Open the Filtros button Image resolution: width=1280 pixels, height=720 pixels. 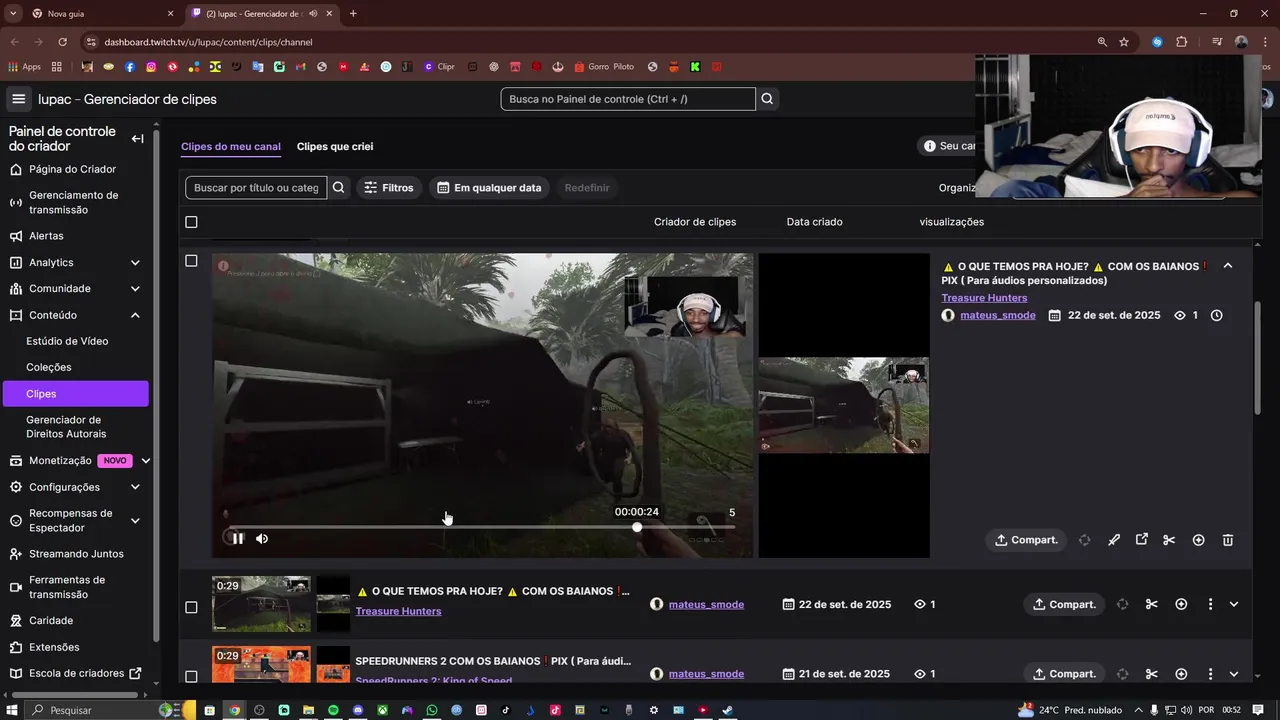[x=388, y=187]
